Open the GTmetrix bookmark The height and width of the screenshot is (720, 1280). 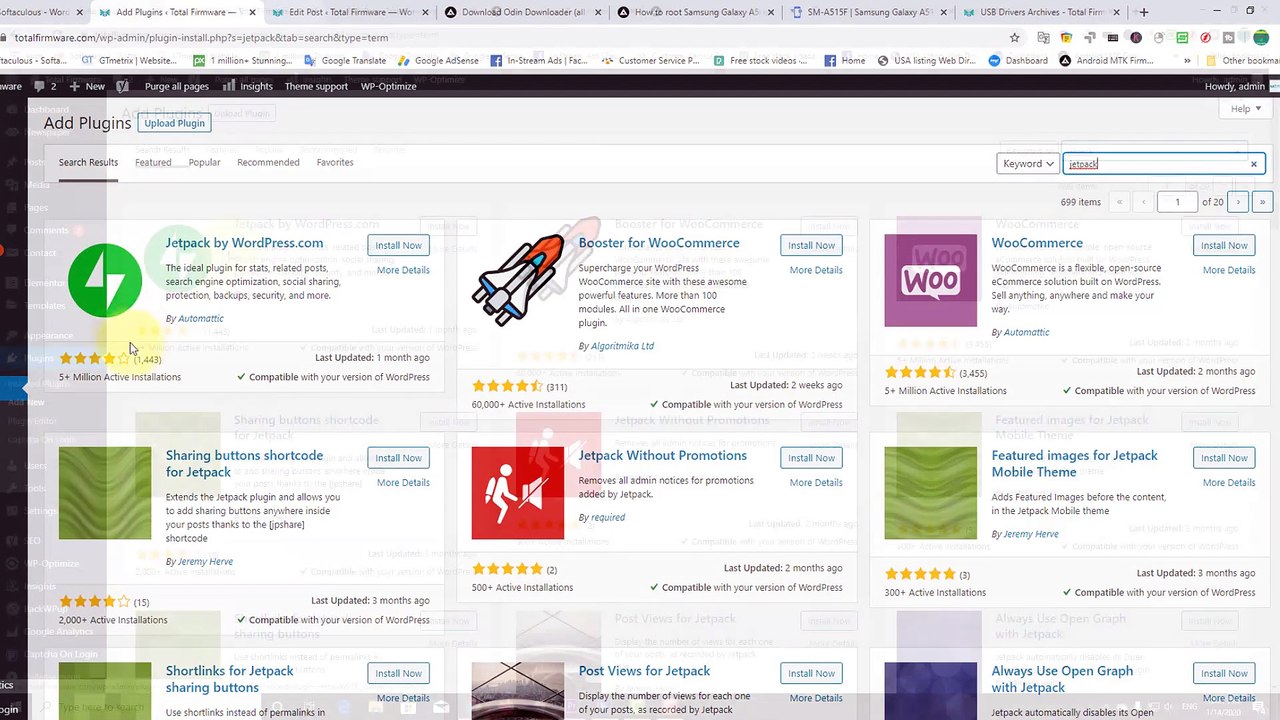pyautogui.click(x=130, y=60)
